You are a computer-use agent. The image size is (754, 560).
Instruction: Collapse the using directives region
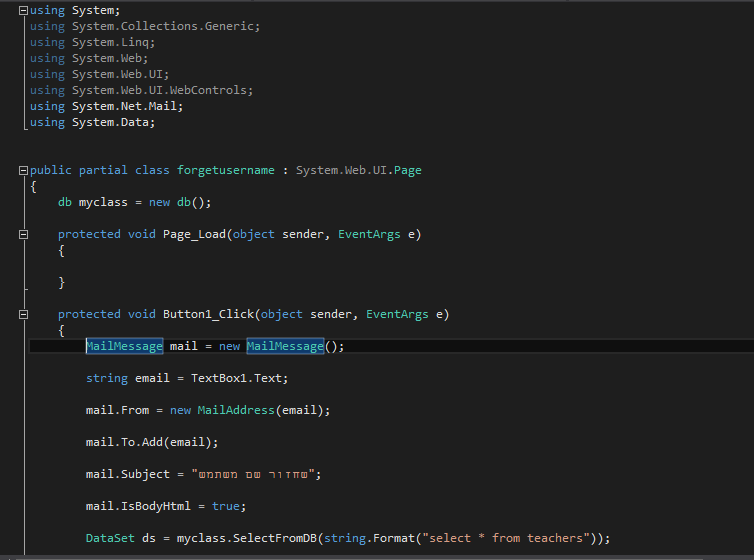coord(23,11)
